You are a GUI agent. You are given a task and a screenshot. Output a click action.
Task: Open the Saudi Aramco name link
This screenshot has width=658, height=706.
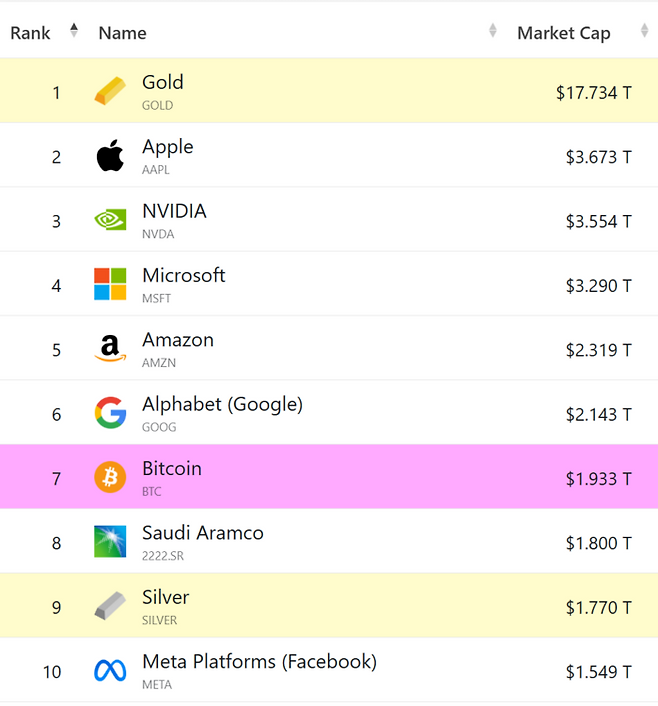point(203,533)
